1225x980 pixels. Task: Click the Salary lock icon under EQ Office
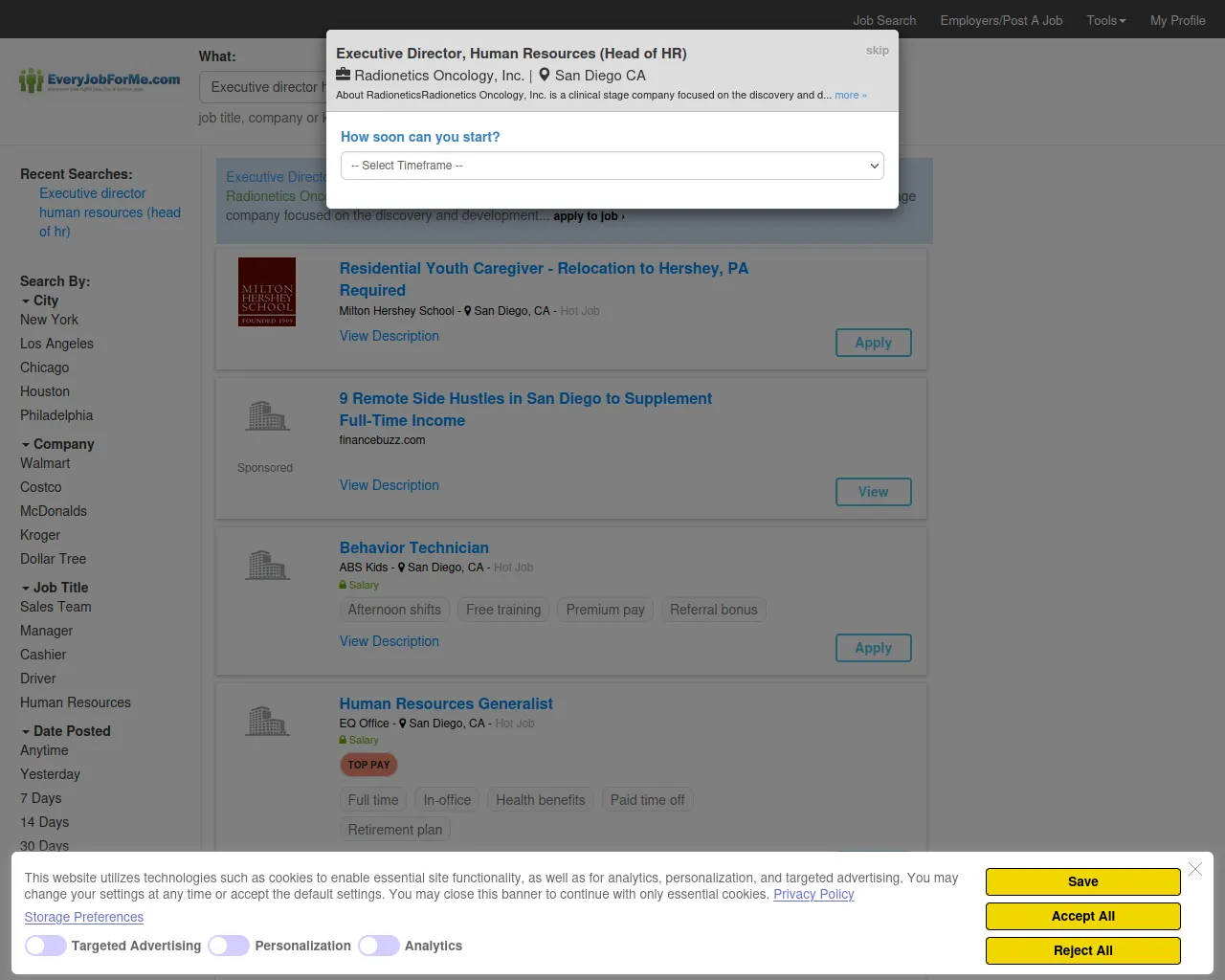pyautogui.click(x=343, y=740)
